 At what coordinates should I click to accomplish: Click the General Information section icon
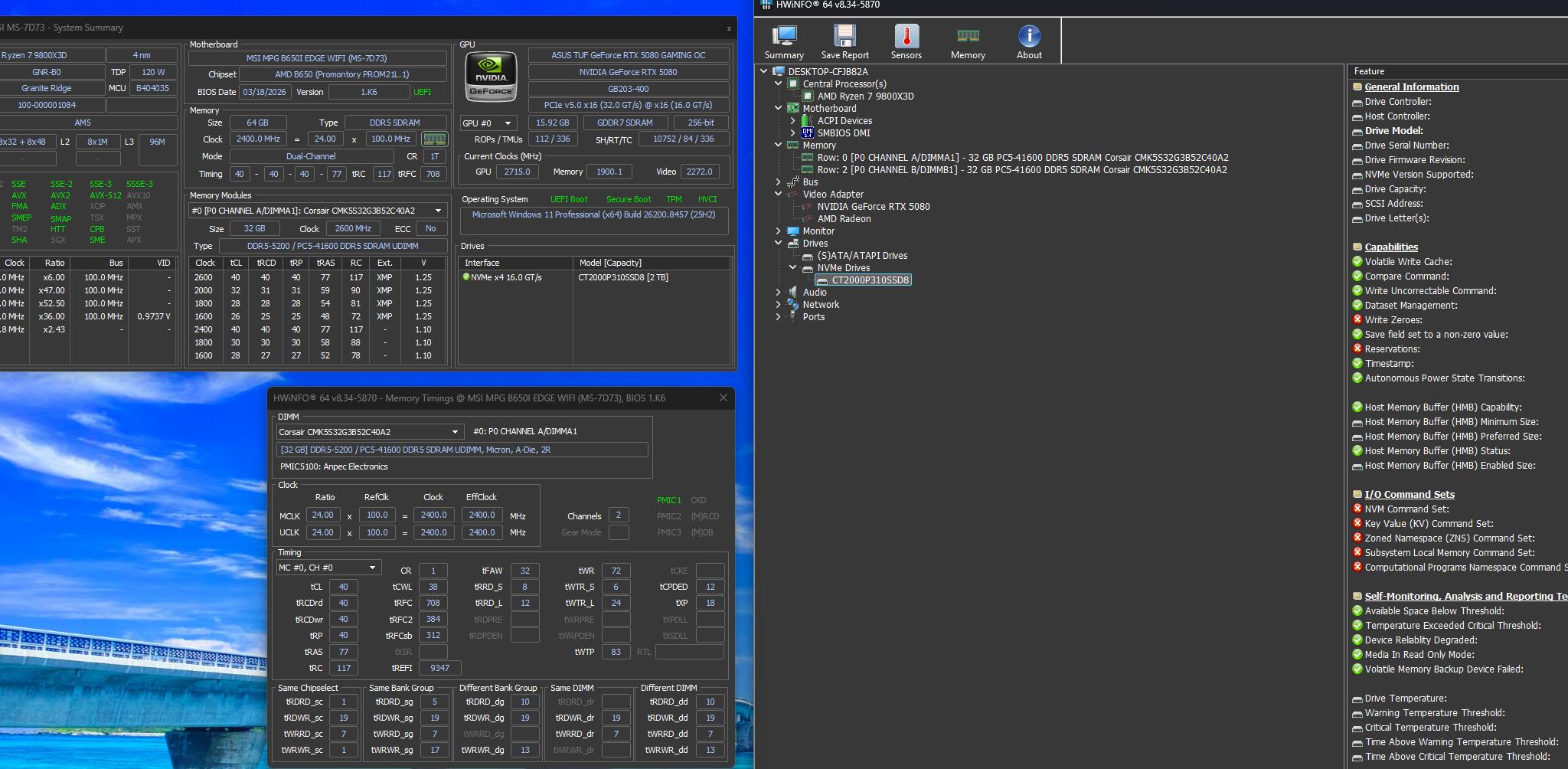pyautogui.click(x=1357, y=87)
